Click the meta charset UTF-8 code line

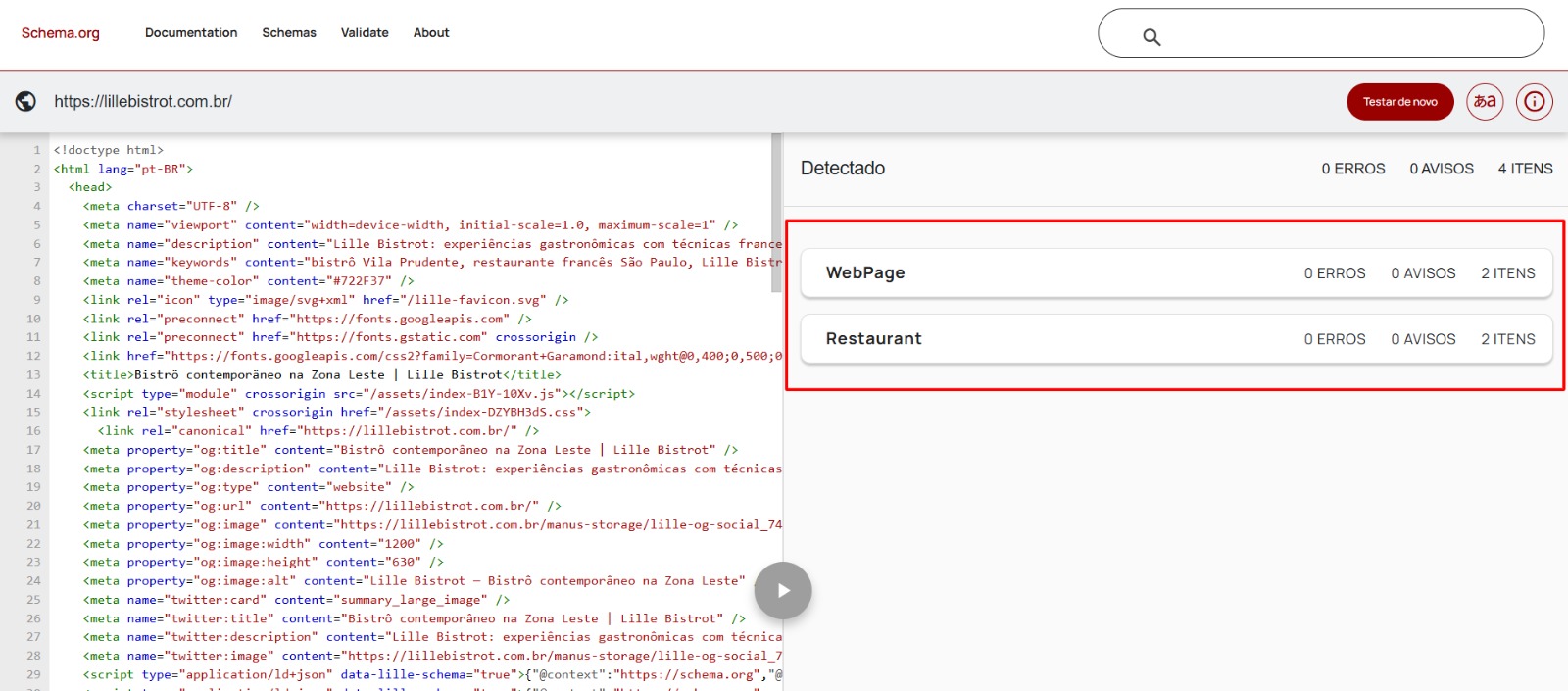click(171, 207)
